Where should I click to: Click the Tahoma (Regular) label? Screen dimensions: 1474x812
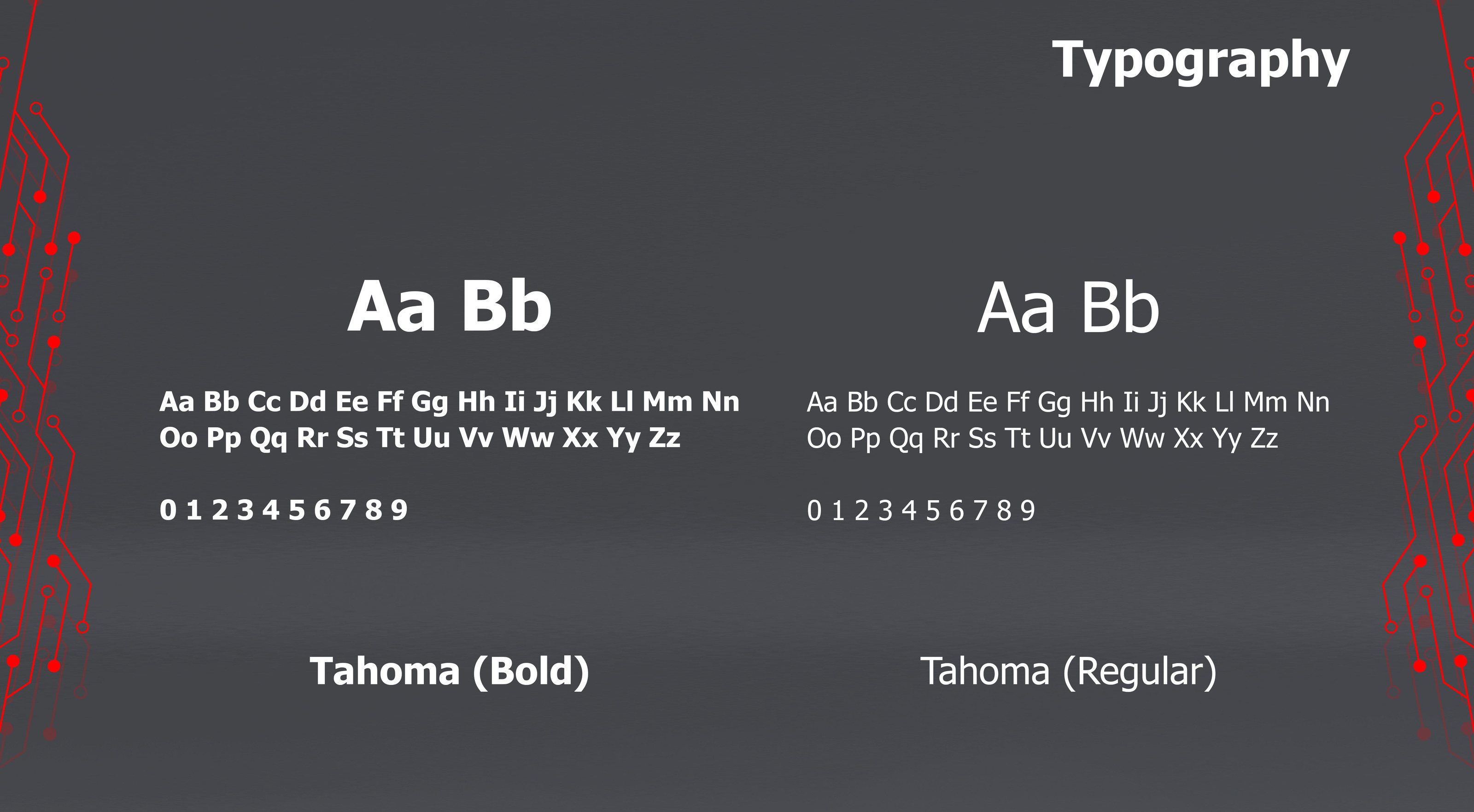pyautogui.click(x=1068, y=671)
